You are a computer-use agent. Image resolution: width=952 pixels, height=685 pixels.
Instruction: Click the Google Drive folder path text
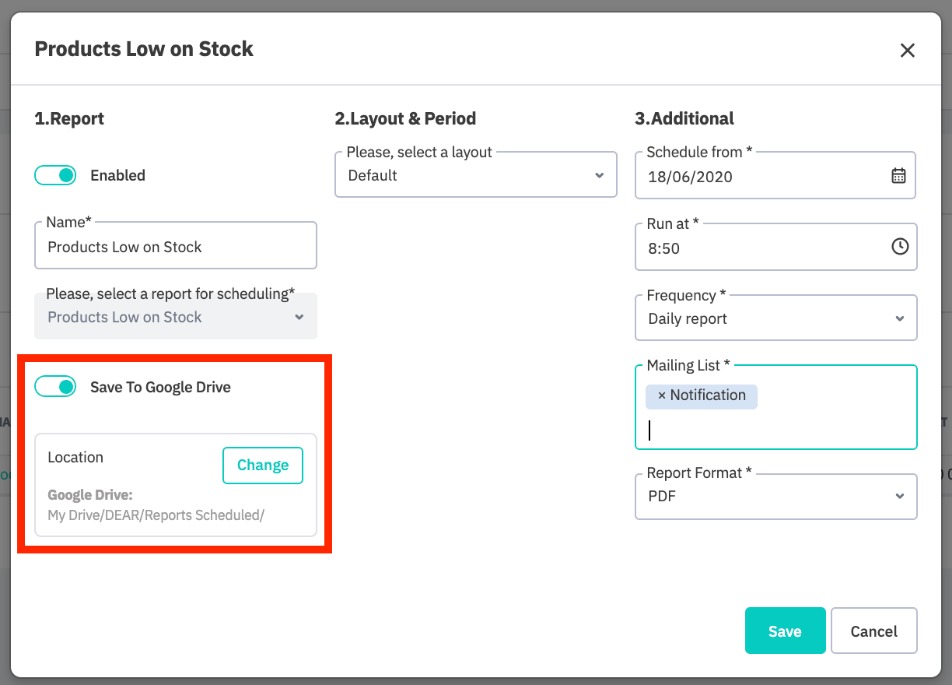coord(156,516)
